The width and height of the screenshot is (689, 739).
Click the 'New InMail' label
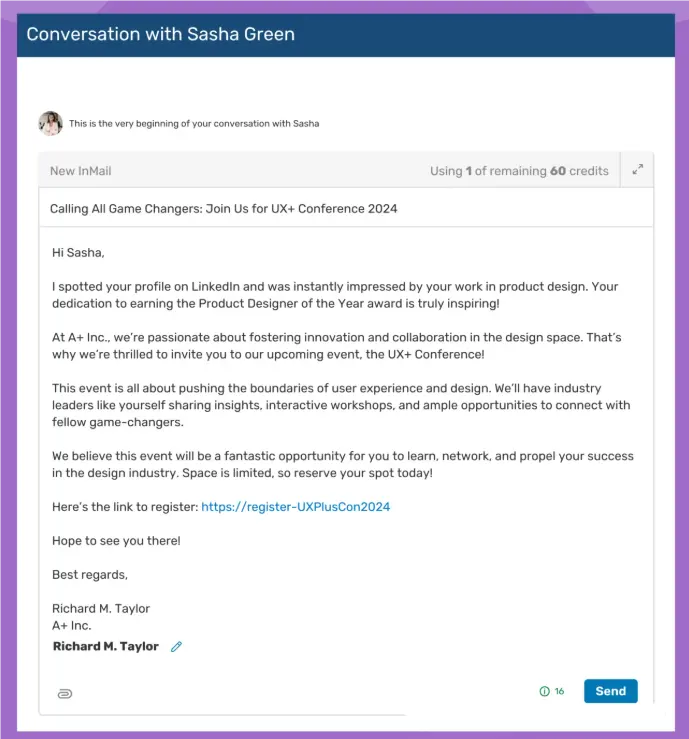click(81, 171)
